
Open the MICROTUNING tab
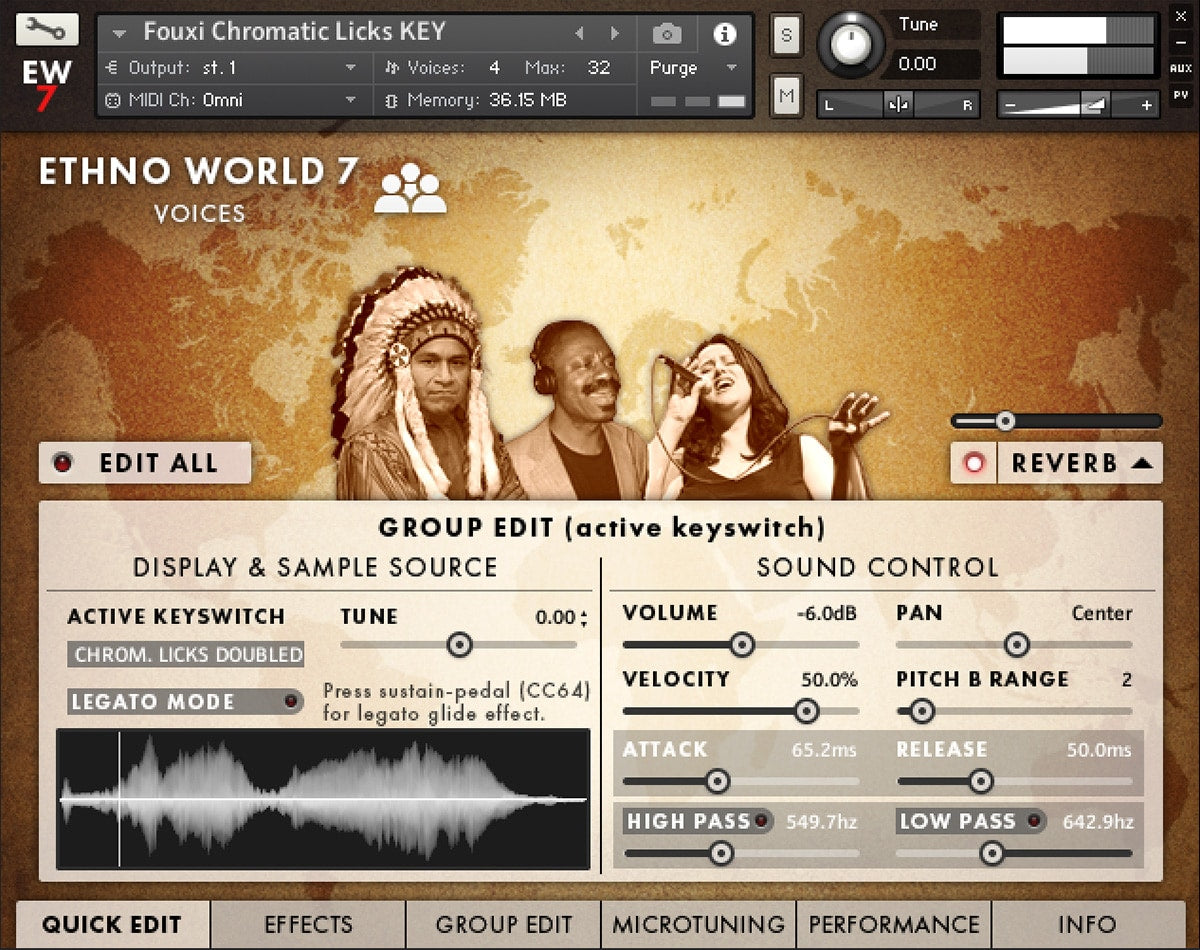pos(698,924)
